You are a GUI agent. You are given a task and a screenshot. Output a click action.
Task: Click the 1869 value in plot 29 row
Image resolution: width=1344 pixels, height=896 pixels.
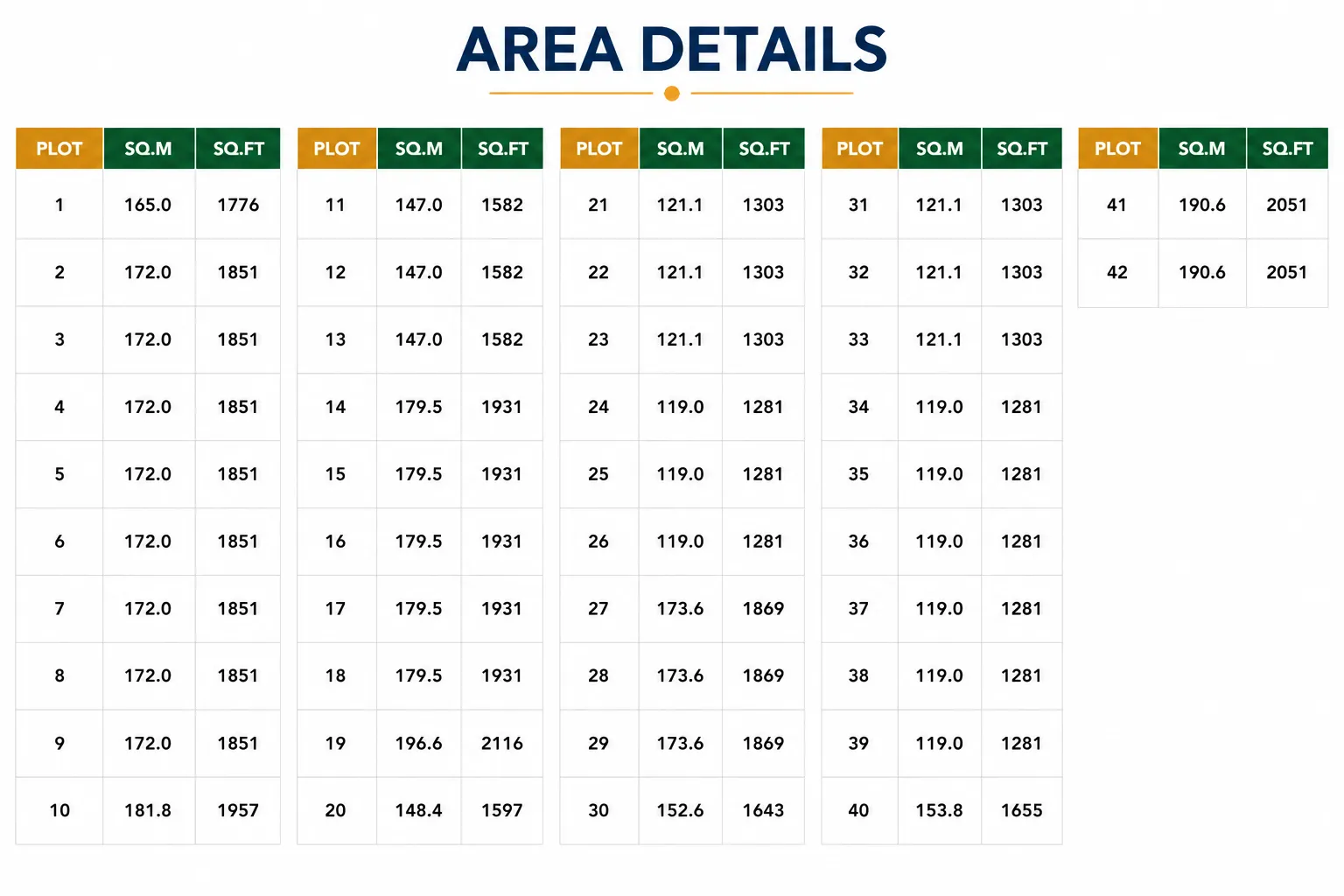click(x=763, y=743)
